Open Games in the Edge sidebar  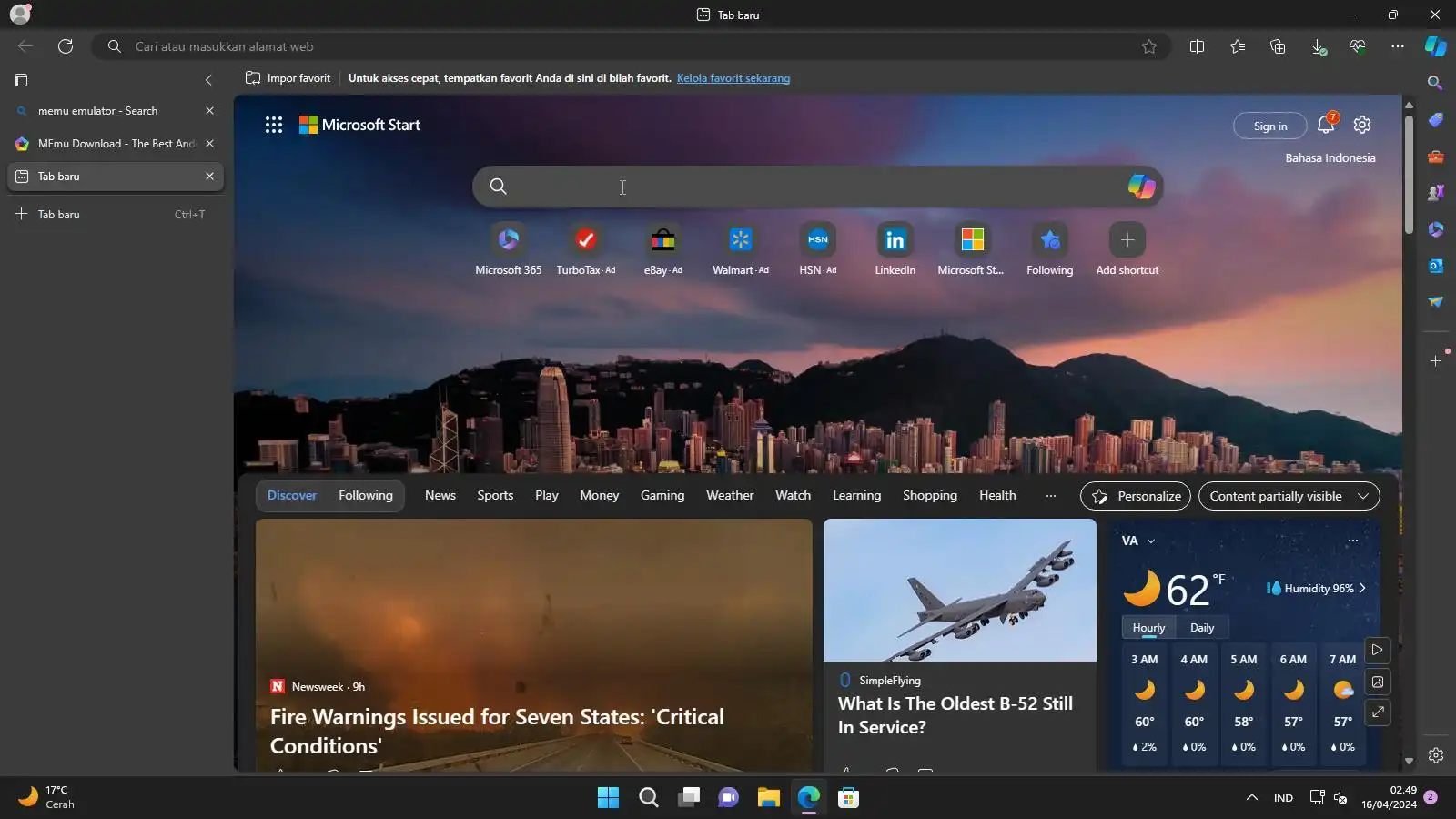click(1436, 193)
